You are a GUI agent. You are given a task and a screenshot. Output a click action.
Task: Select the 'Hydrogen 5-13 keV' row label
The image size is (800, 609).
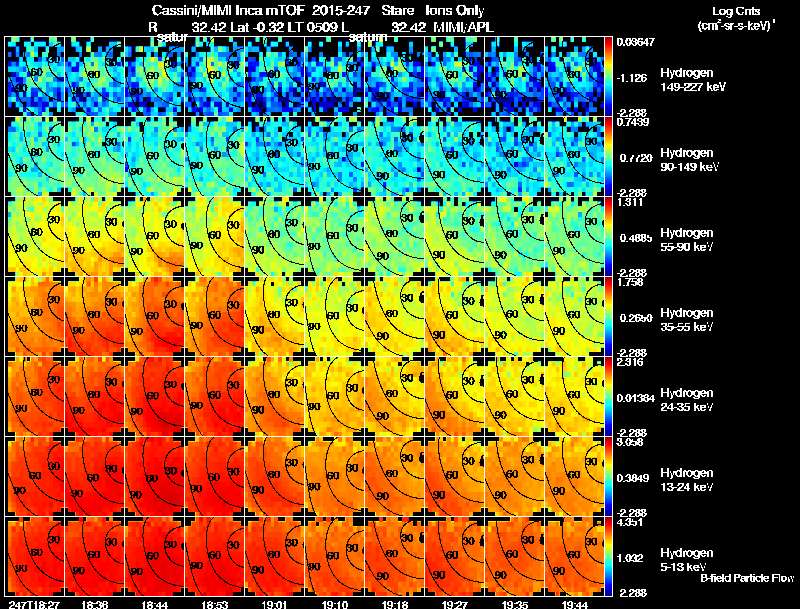click(x=687, y=560)
